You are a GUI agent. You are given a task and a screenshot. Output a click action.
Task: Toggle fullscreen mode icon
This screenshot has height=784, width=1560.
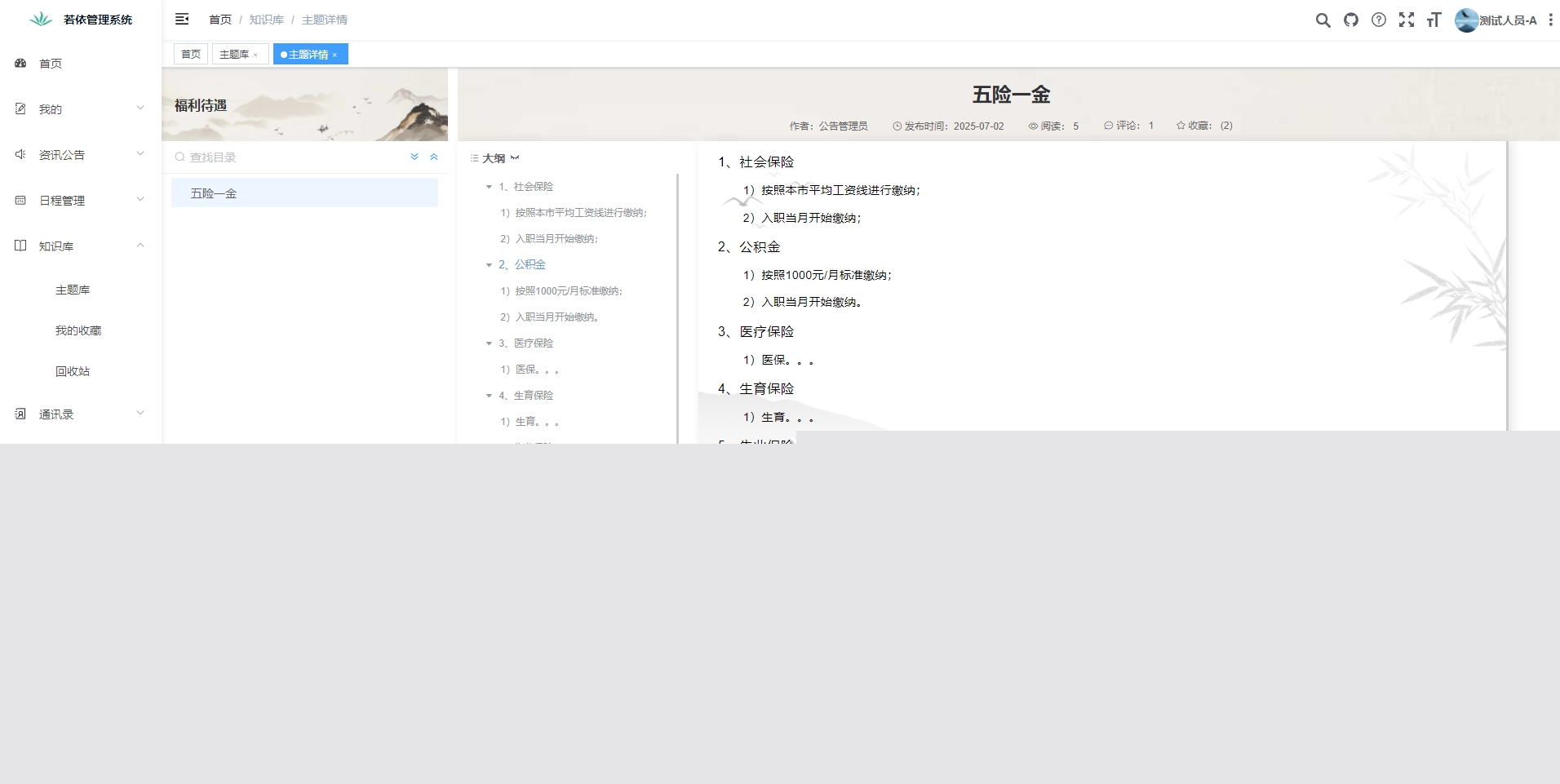[1407, 20]
